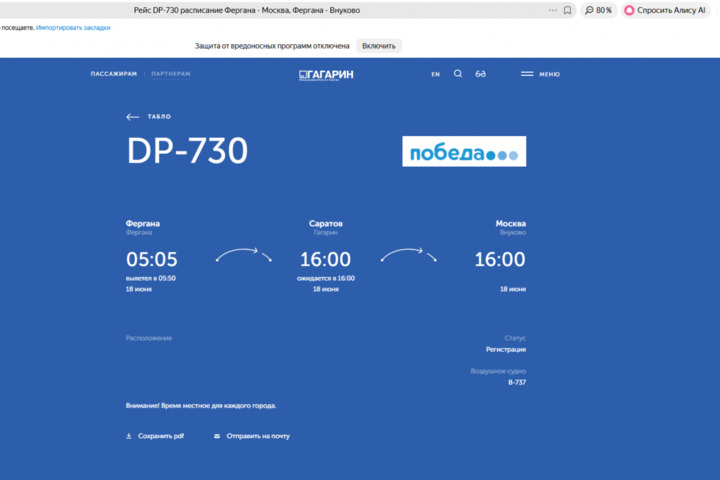This screenshot has height=480, width=720.
Task: Click the Включить protection button
Action: pos(379,46)
